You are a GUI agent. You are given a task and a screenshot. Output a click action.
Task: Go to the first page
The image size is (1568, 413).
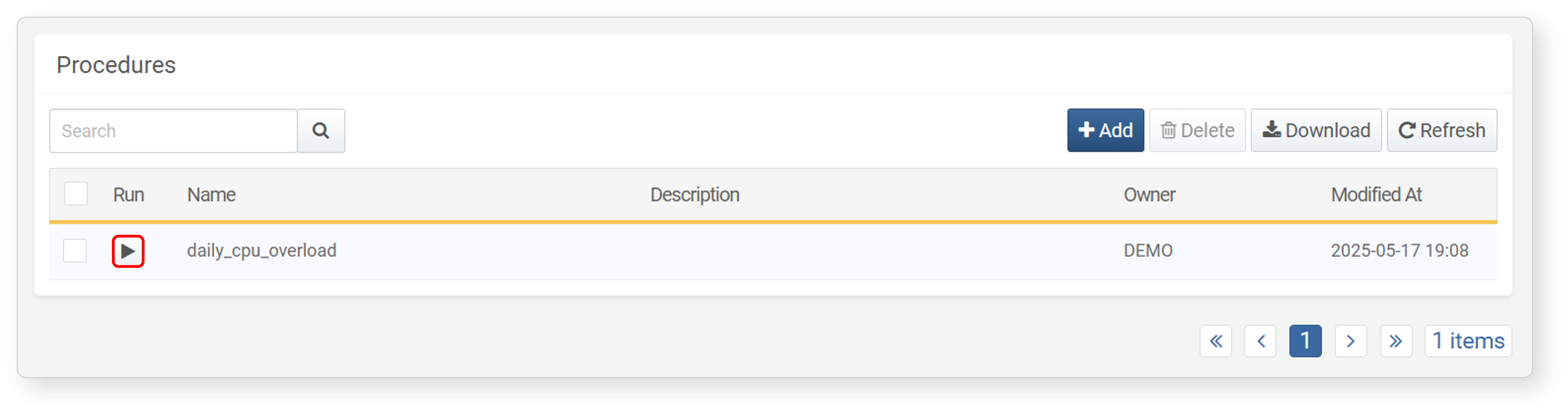pyautogui.click(x=1216, y=341)
